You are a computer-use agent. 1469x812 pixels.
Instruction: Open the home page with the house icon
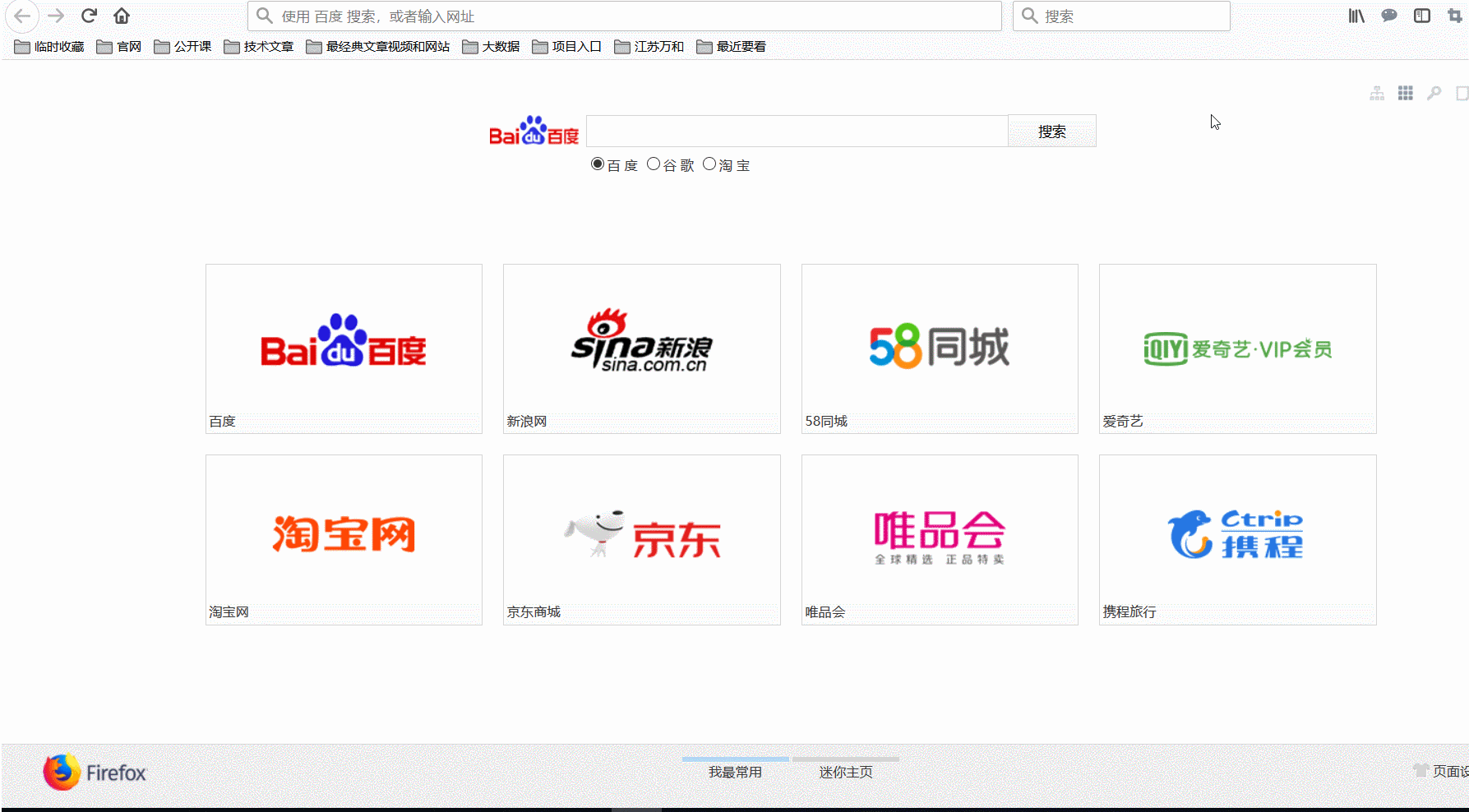point(122,16)
